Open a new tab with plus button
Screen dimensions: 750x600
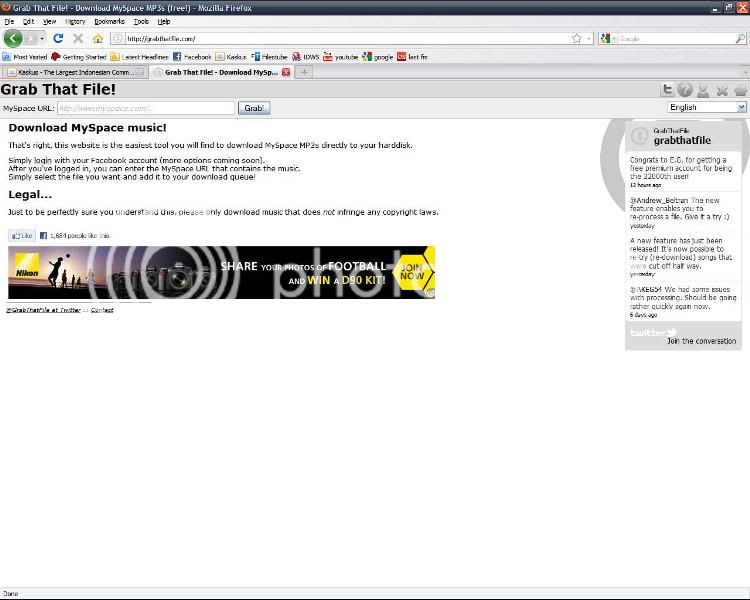pyautogui.click(x=304, y=72)
